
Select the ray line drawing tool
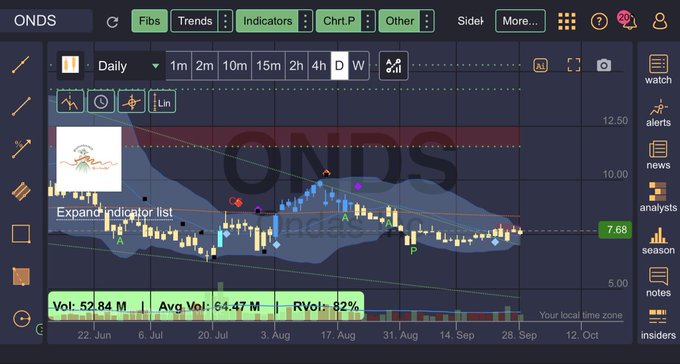21,106
